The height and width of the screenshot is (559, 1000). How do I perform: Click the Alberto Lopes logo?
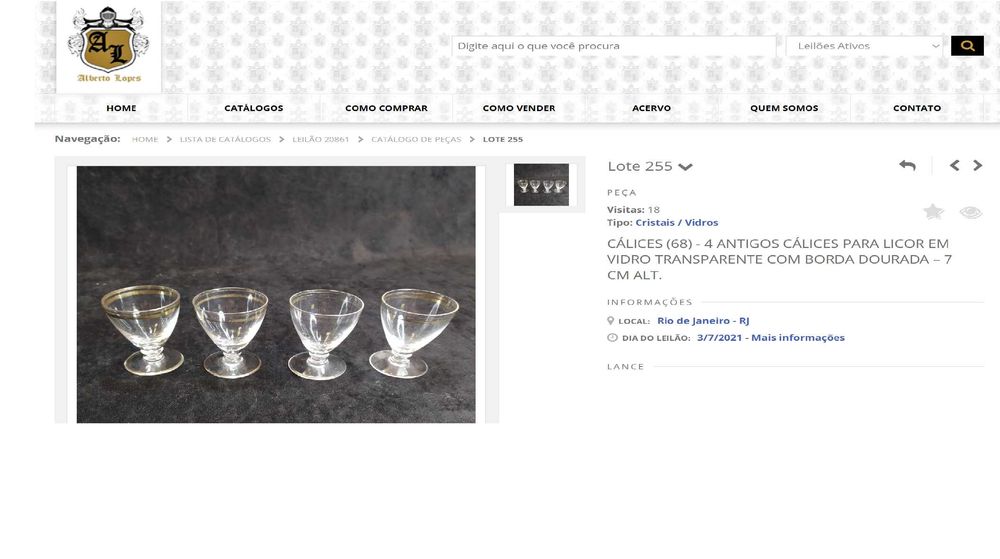pos(108,47)
